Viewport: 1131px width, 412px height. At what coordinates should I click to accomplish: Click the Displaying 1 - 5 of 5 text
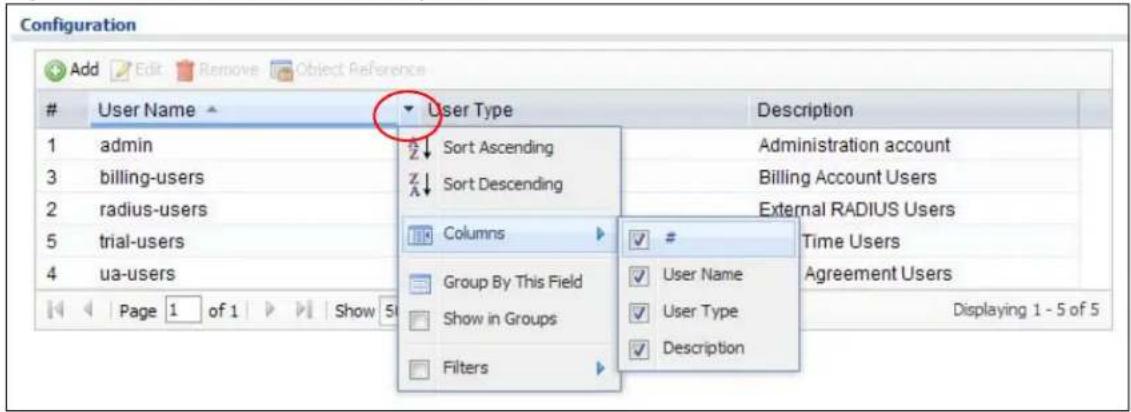(1026, 310)
